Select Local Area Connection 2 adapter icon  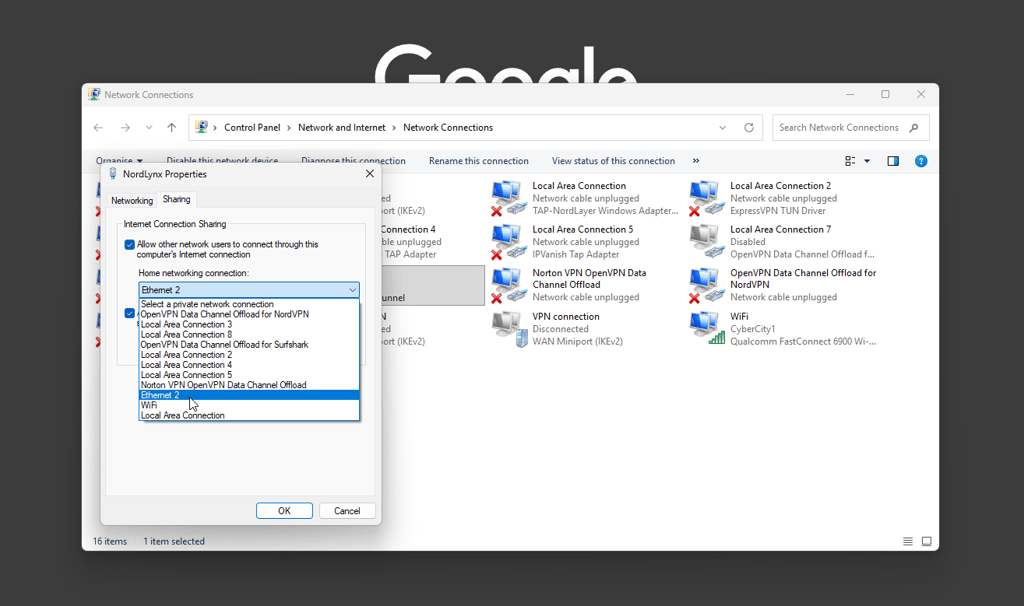click(706, 199)
